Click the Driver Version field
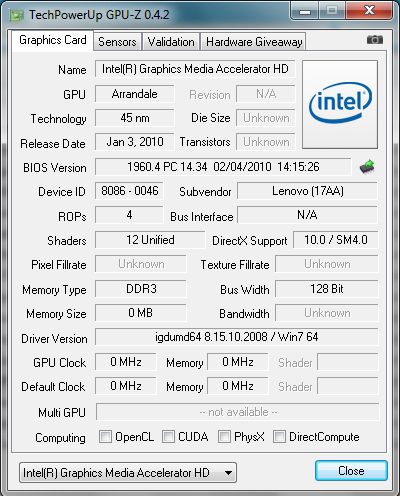 click(237, 337)
